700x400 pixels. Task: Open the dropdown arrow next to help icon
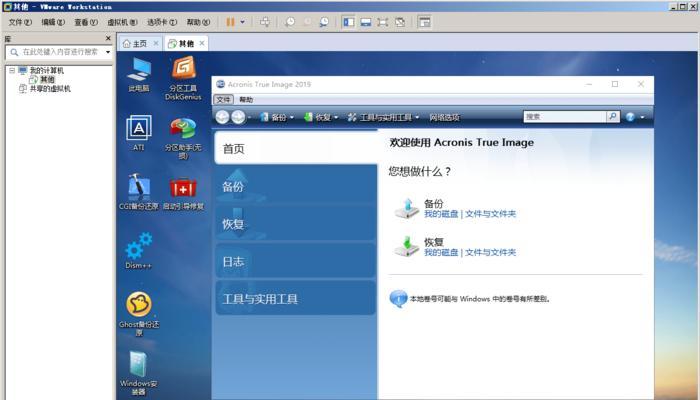[x=642, y=117]
